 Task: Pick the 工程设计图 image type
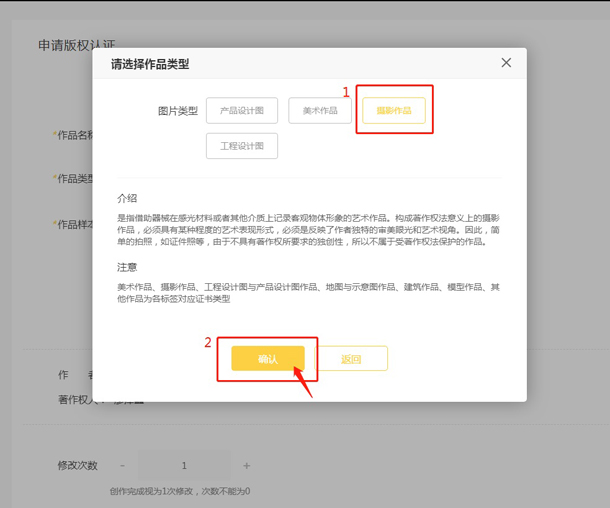pos(242,146)
